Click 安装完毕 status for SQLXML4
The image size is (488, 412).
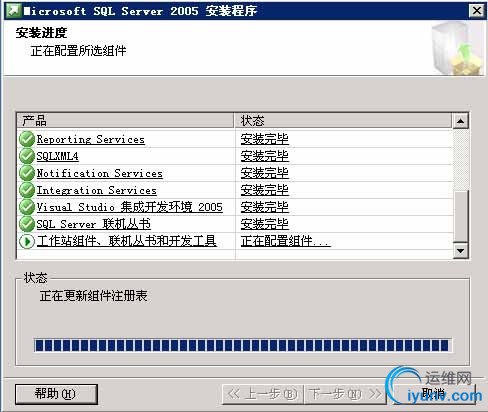[265, 156]
